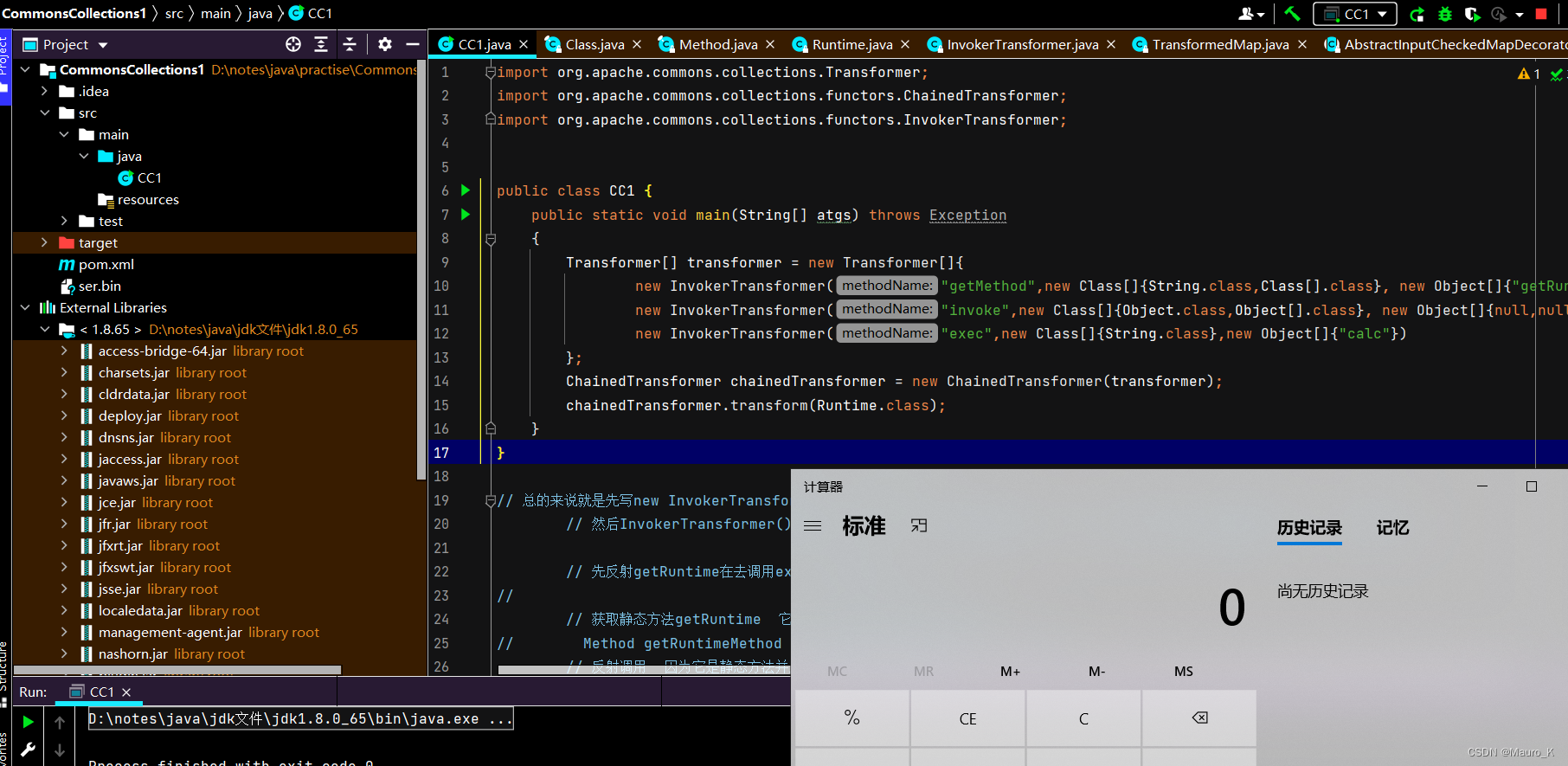Click the up arrow in Run panel

(x=60, y=721)
